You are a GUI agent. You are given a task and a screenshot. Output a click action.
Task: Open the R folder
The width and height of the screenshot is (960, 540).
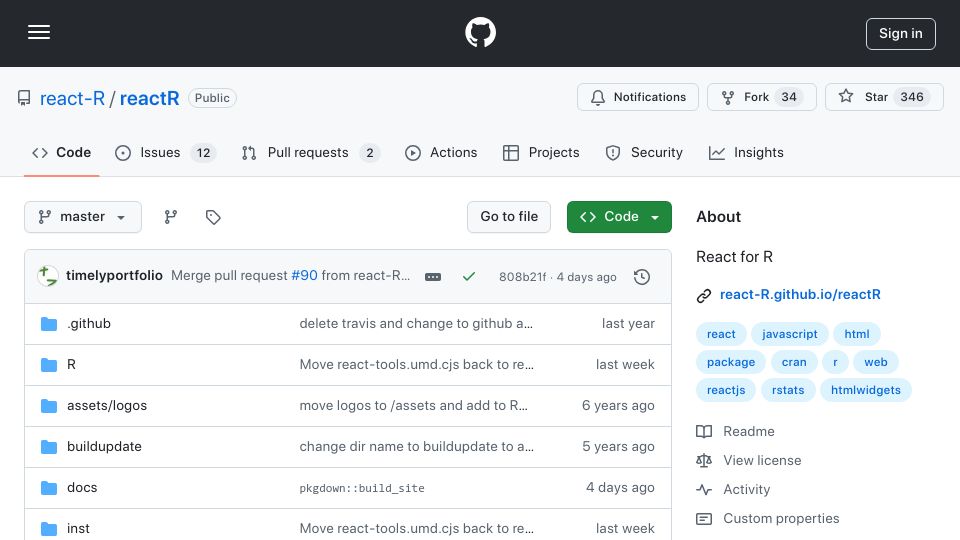(x=71, y=364)
